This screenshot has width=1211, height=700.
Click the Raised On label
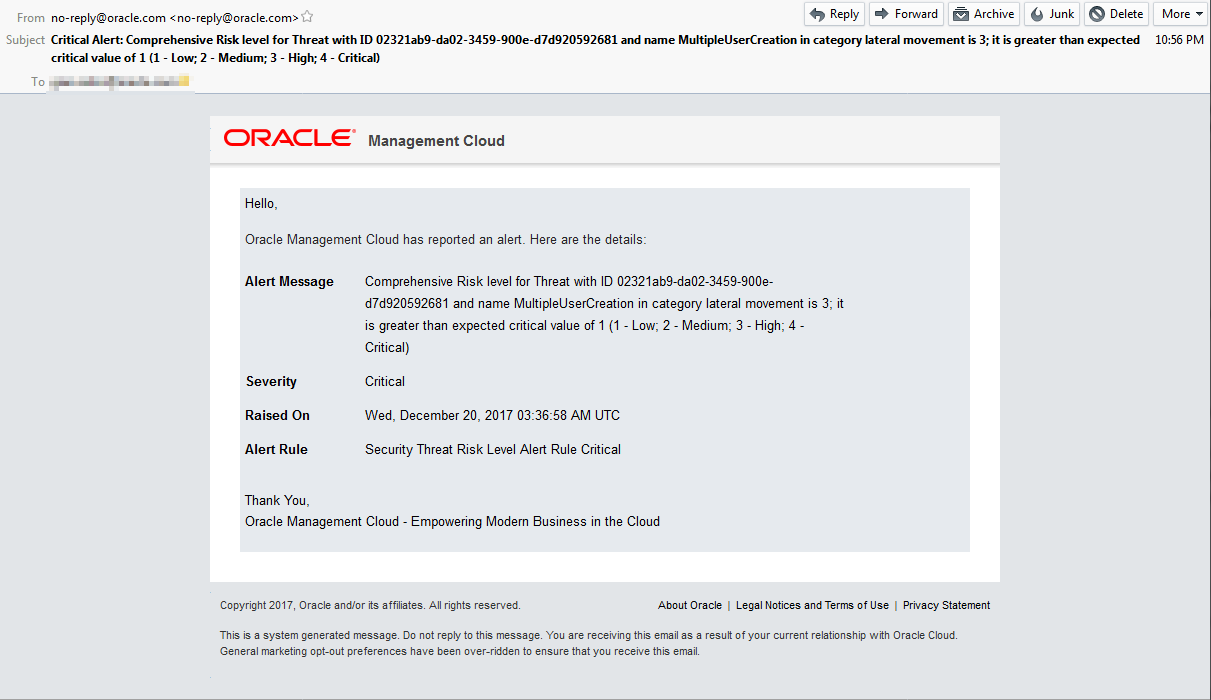coord(277,416)
